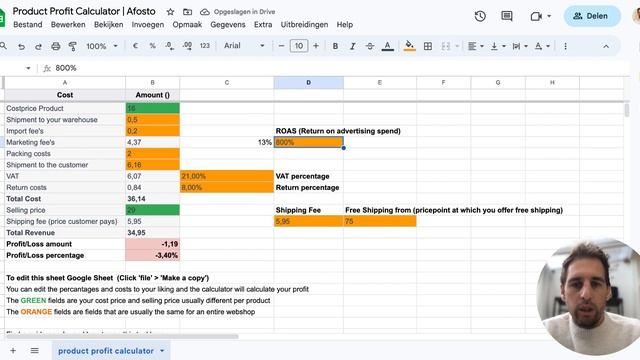Expand the merge cells dropdown arrow

pyautogui.click(x=457, y=47)
